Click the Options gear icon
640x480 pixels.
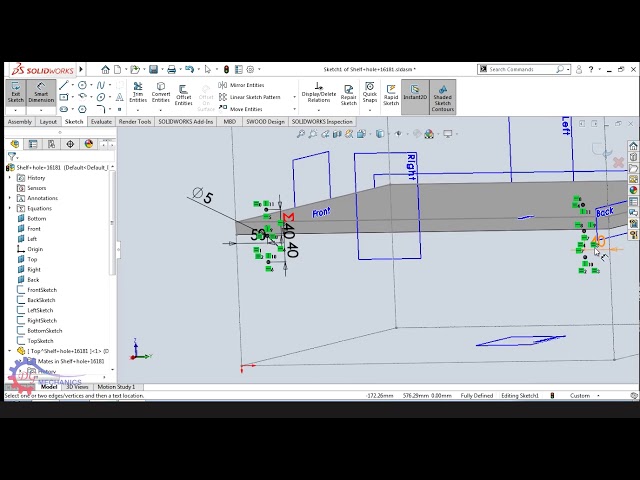[250, 69]
